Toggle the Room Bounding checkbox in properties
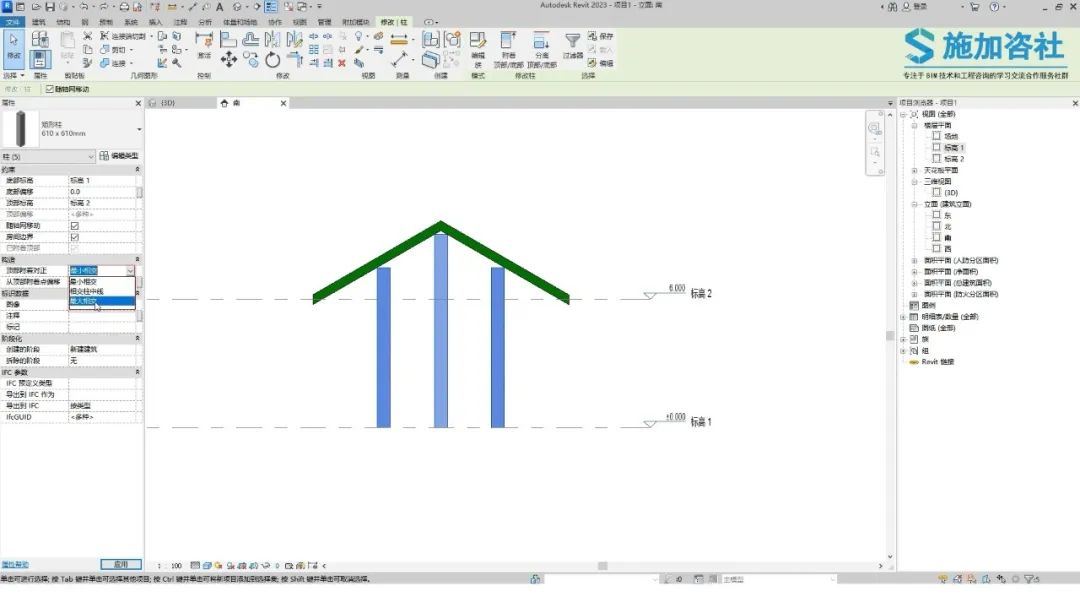The width and height of the screenshot is (1080, 608). pyautogui.click(x=74, y=237)
